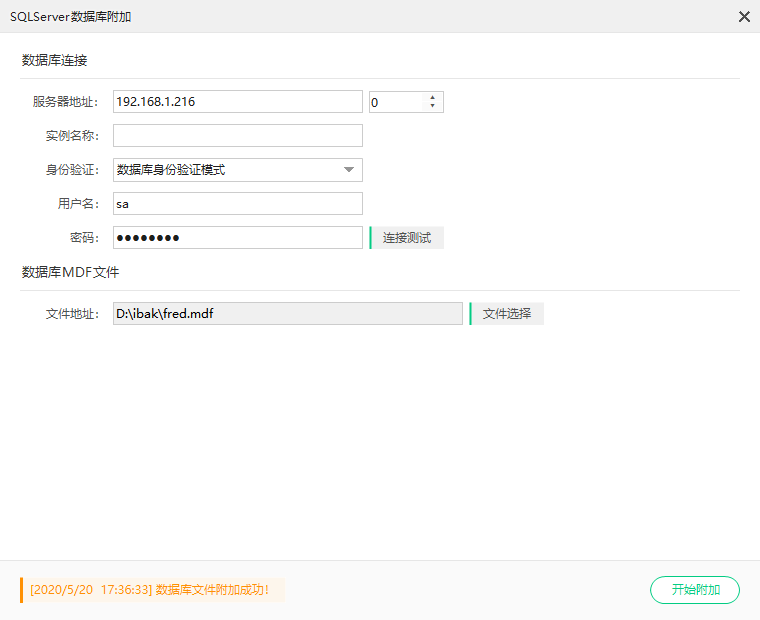Click the 密码 password field

click(238, 238)
